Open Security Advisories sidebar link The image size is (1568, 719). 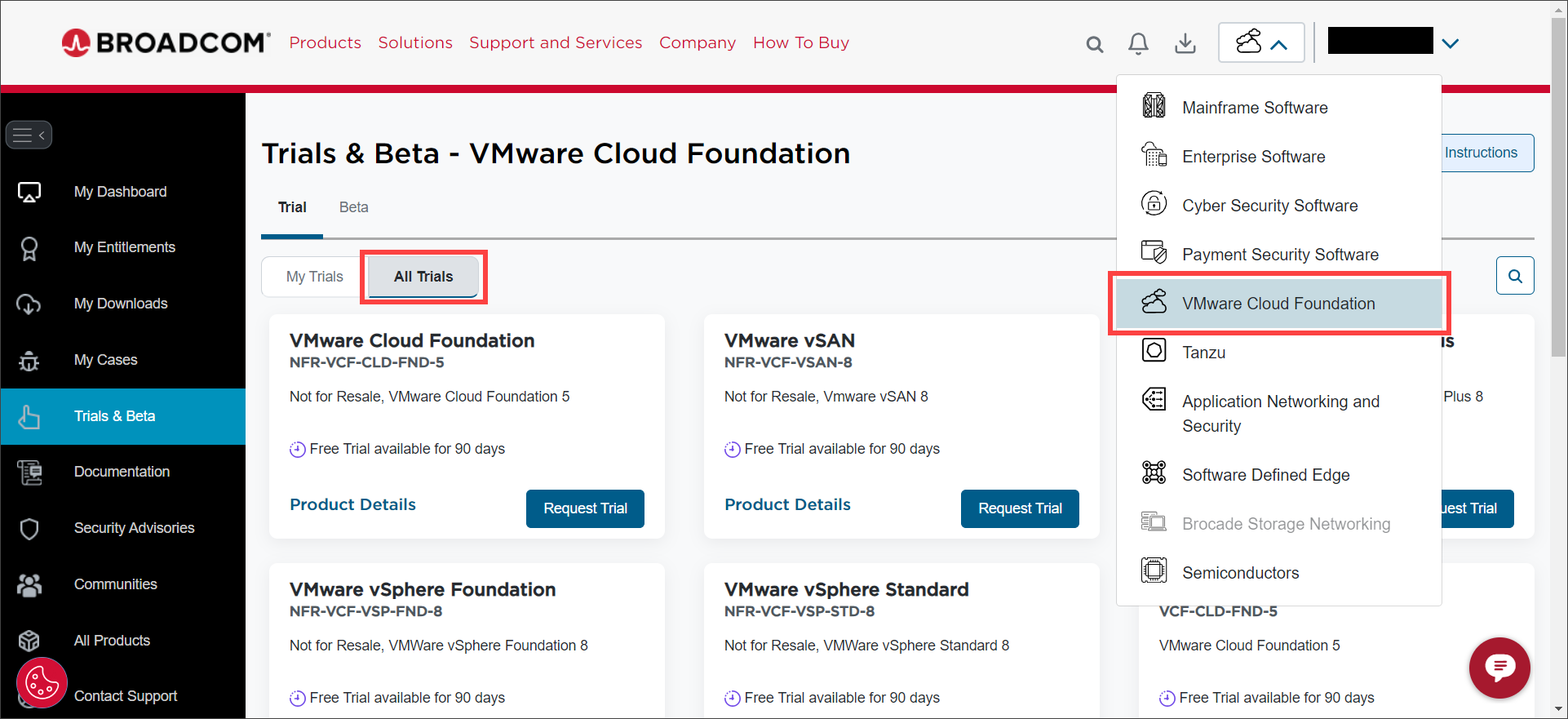(x=134, y=528)
